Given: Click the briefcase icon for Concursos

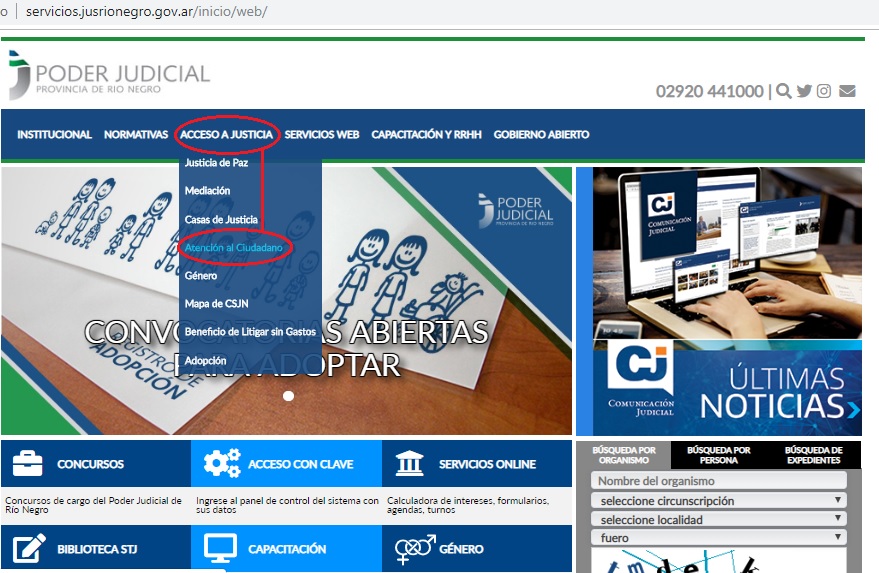Looking at the screenshot, I should tap(27, 464).
